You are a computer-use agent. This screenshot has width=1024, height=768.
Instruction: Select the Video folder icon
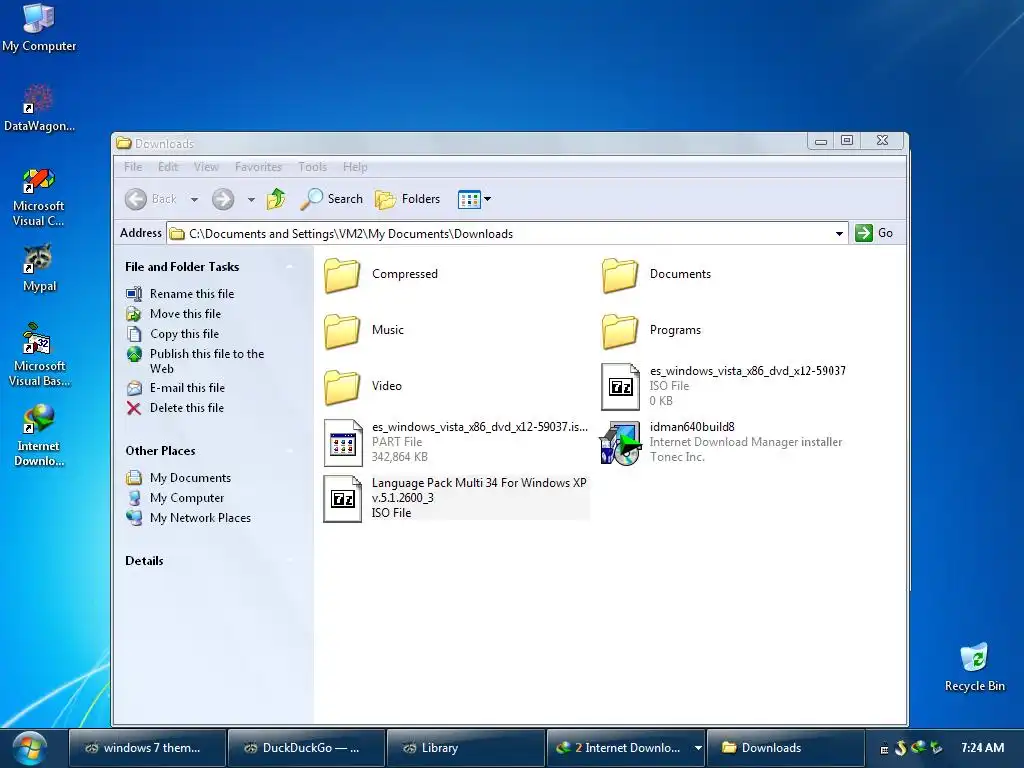[x=342, y=387]
